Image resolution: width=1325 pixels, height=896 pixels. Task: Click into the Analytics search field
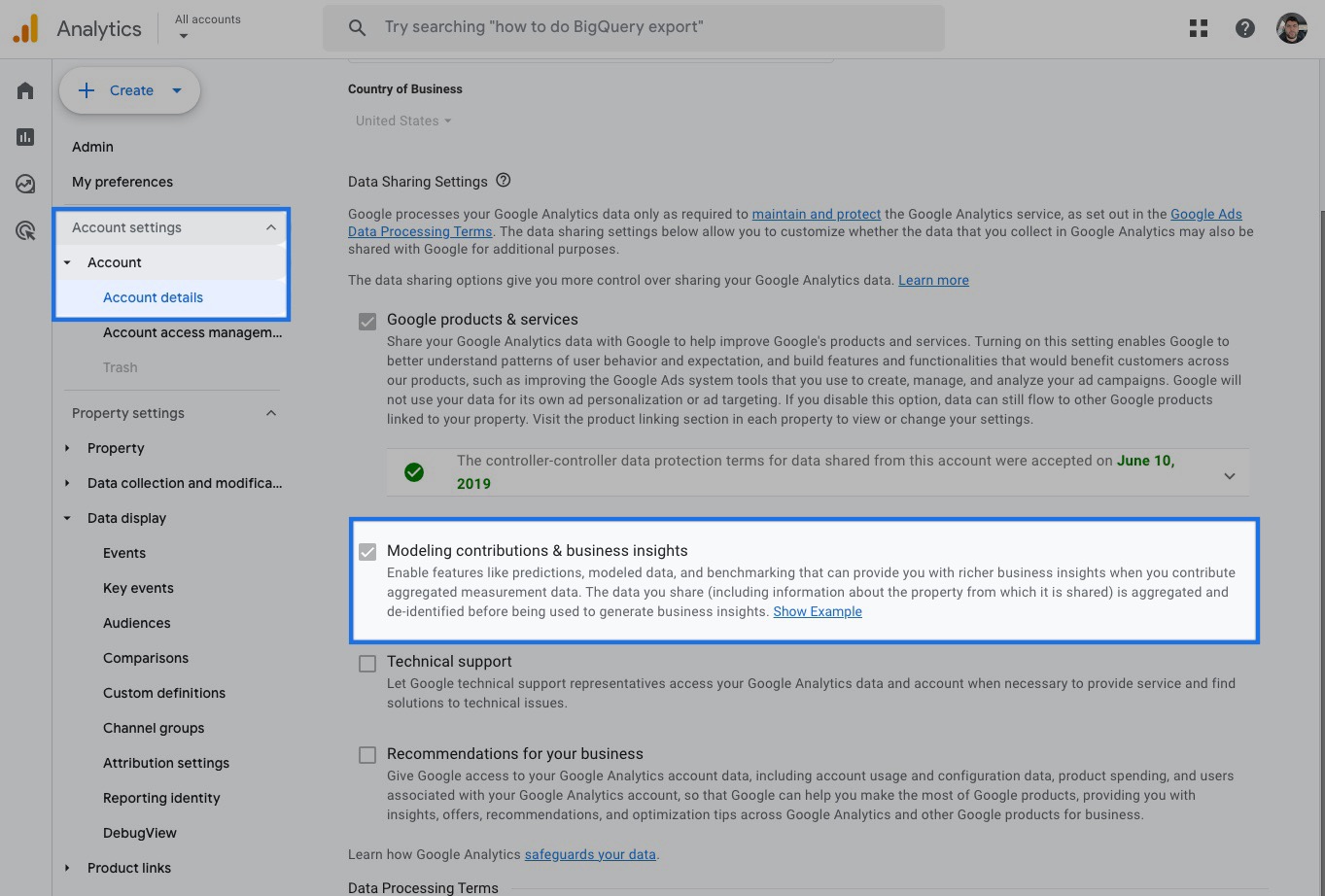[x=633, y=28]
